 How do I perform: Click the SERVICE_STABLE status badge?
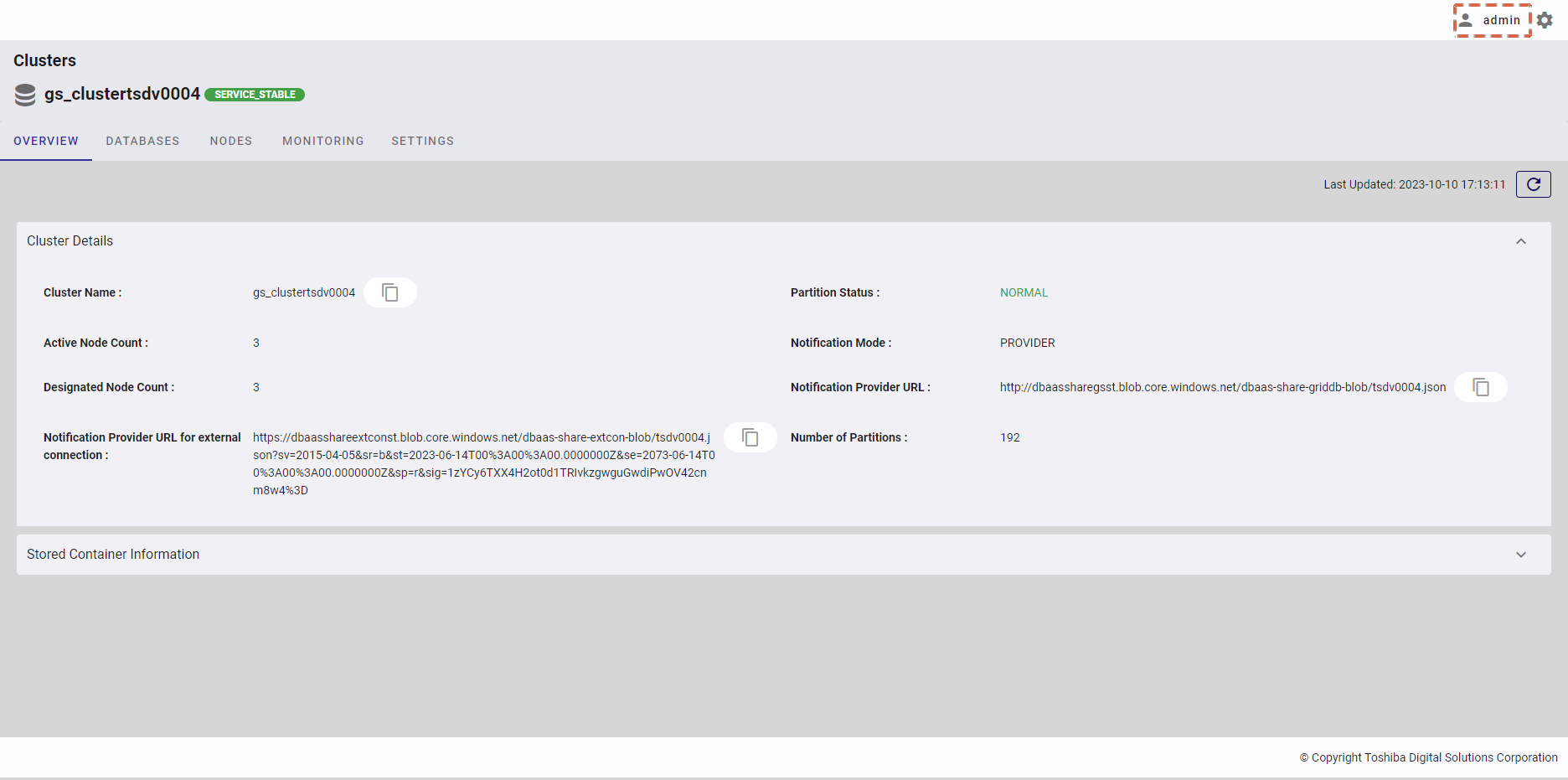pos(255,95)
